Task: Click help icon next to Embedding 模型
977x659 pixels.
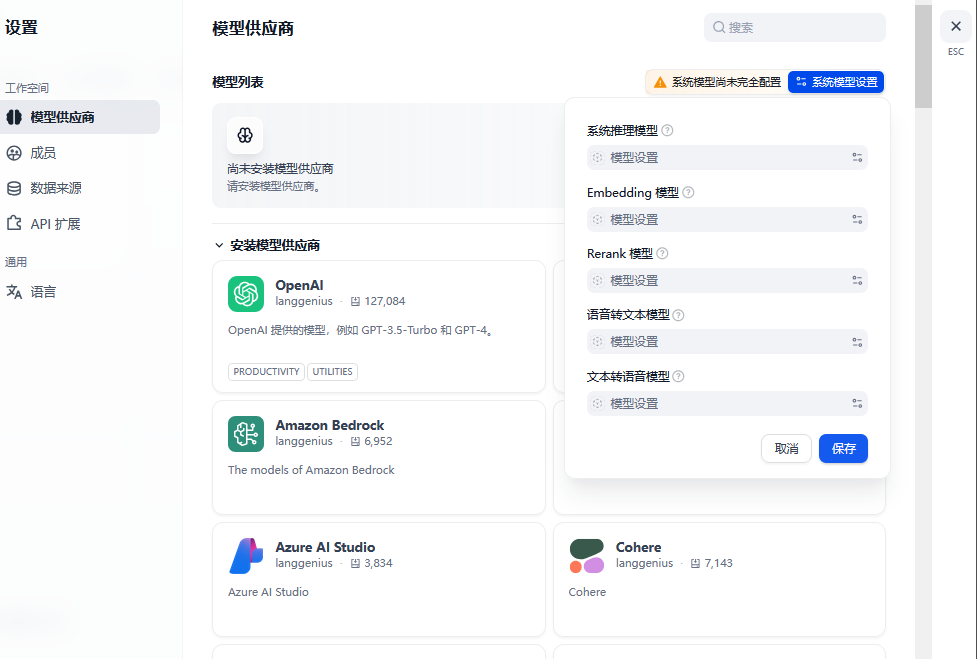Action: click(x=689, y=192)
